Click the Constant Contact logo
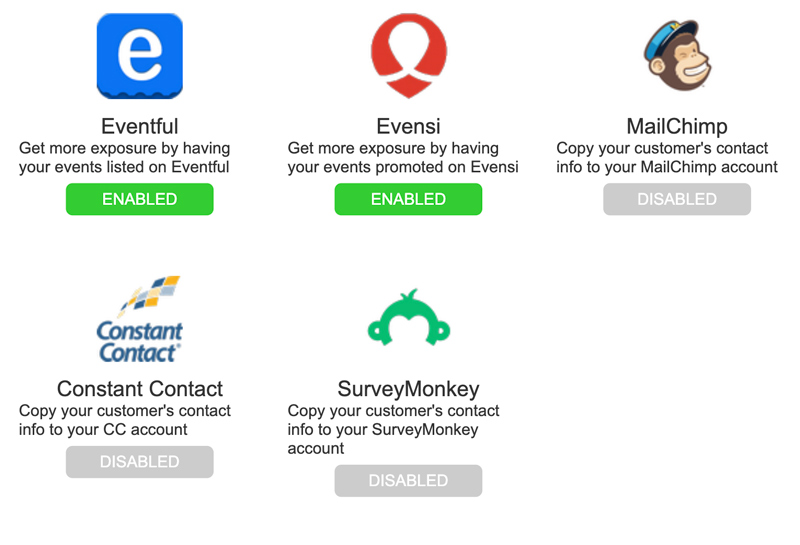 pos(139,319)
